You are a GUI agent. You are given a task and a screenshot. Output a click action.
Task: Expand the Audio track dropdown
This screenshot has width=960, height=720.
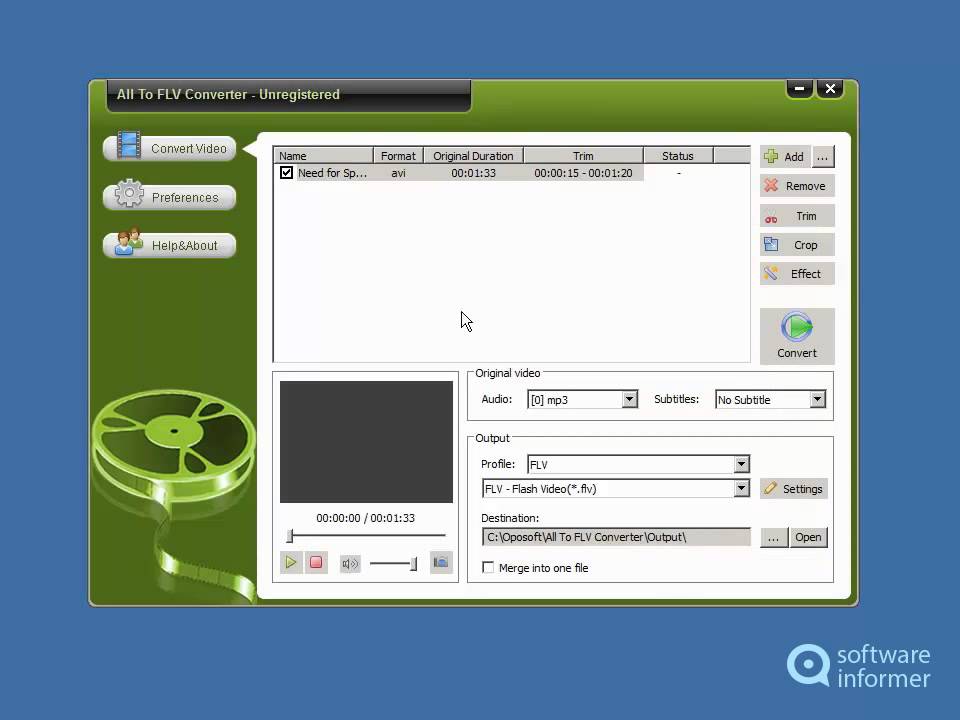tap(629, 399)
